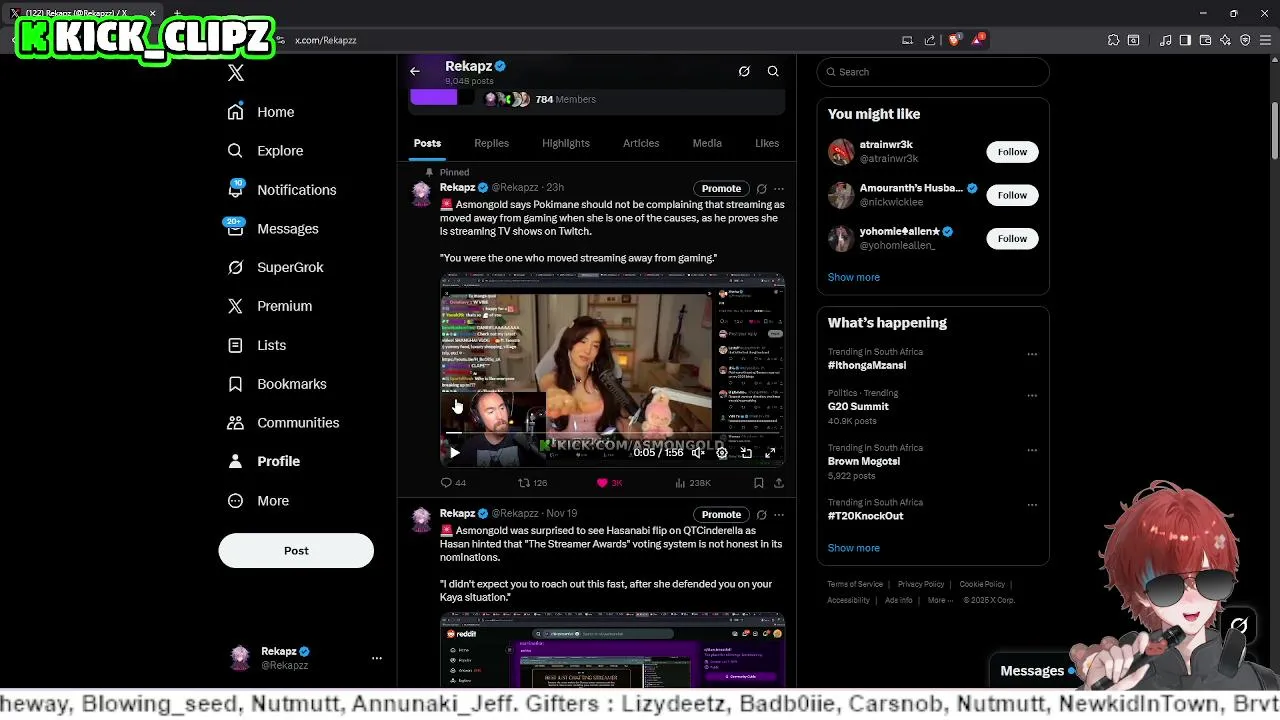Open more options for #T20KnockOut trend
The image size is (1280, 720).
[1032, 505]
